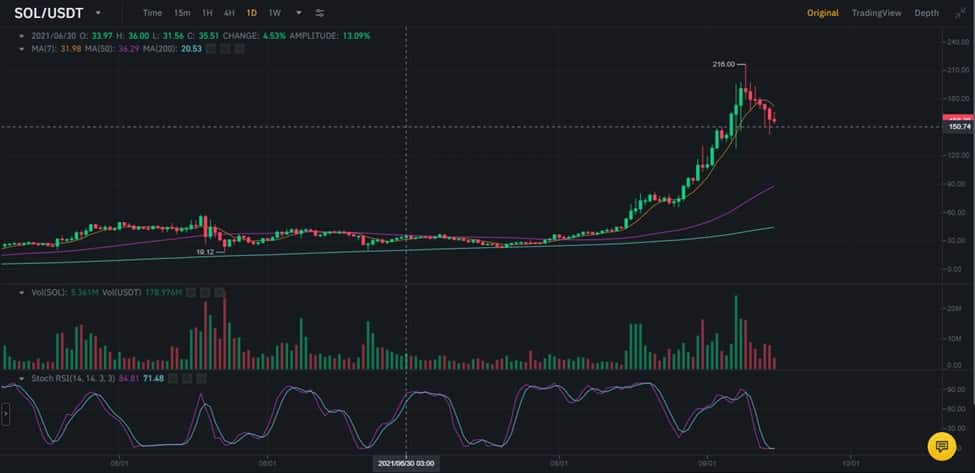This screenshot has height=473, width=975.
Task: Click the 2021/06/30 03:00 crosshair date label
Action: tap(406, 463)
